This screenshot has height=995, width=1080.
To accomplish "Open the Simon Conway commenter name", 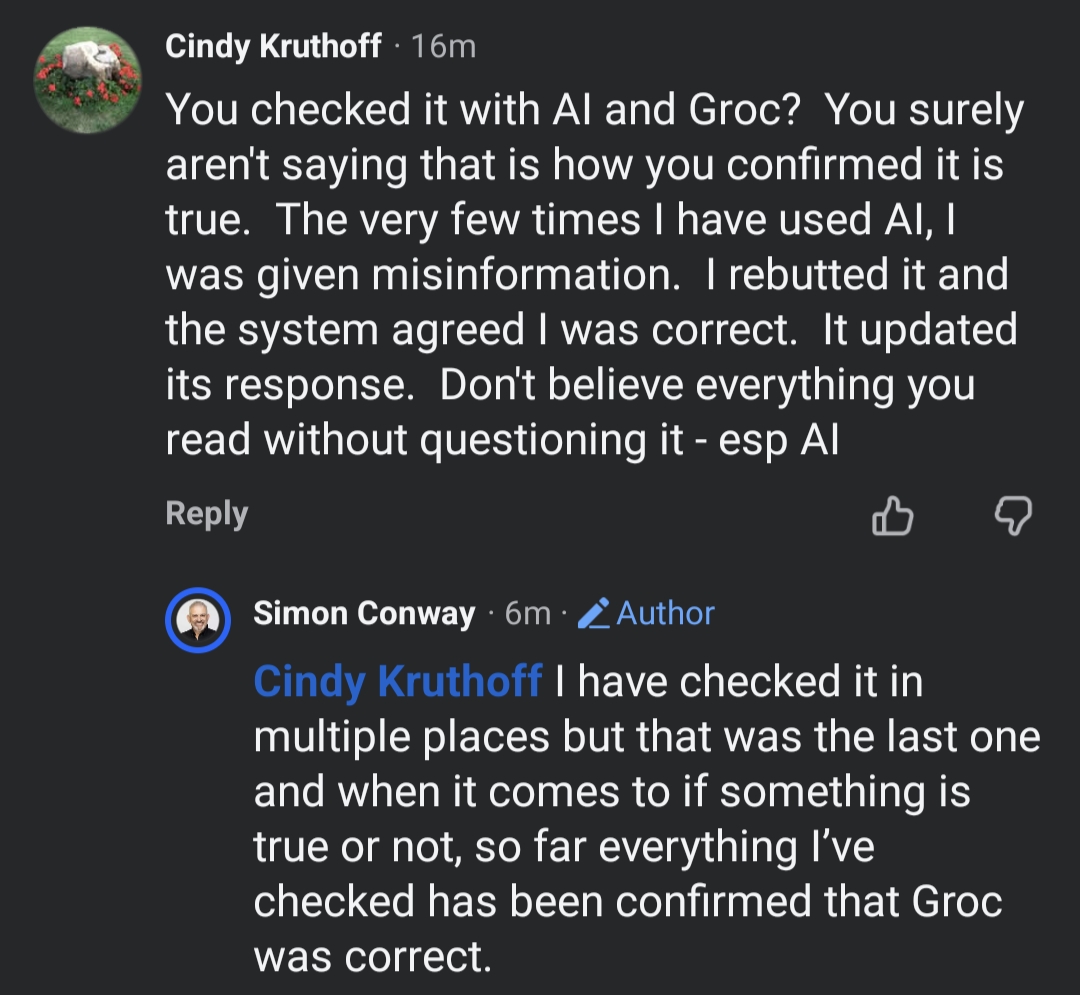I will point(364,613).
